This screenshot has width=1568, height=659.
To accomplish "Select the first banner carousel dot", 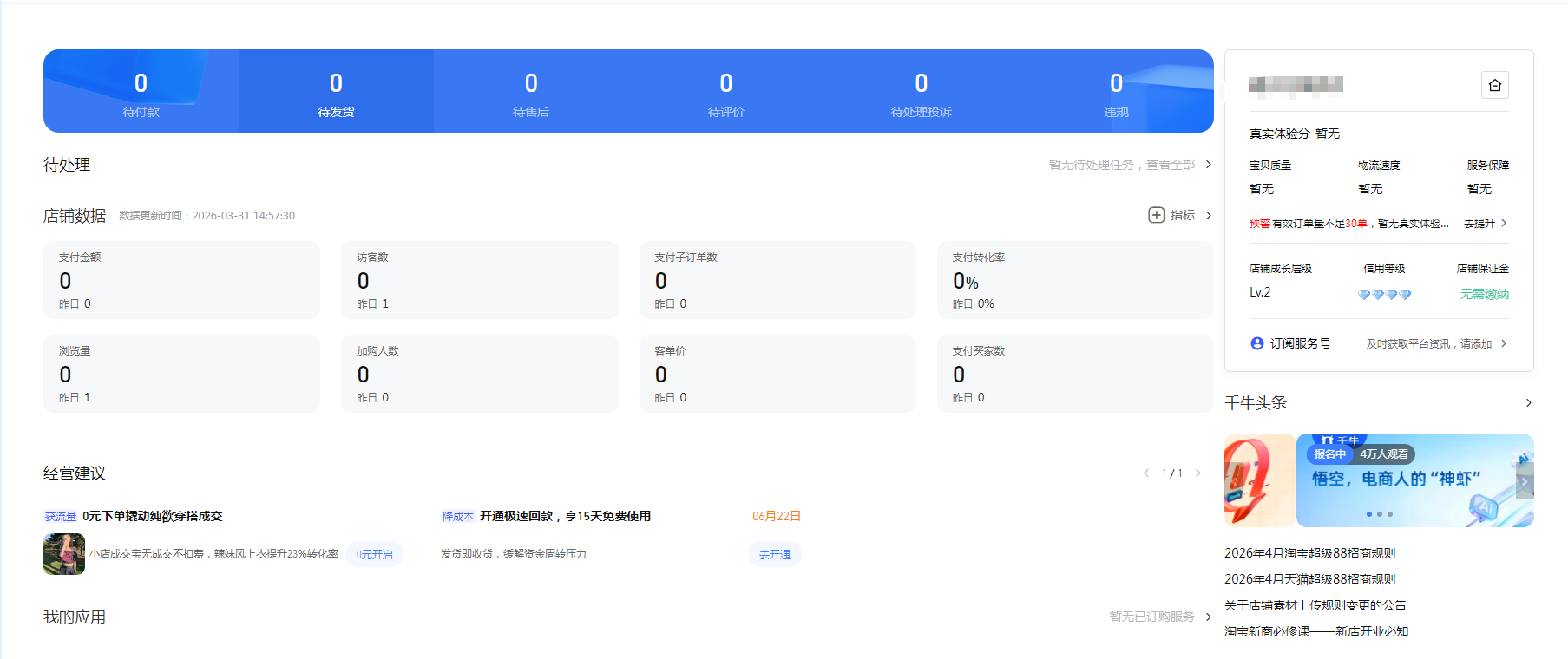I will [x=1369, y=514].
